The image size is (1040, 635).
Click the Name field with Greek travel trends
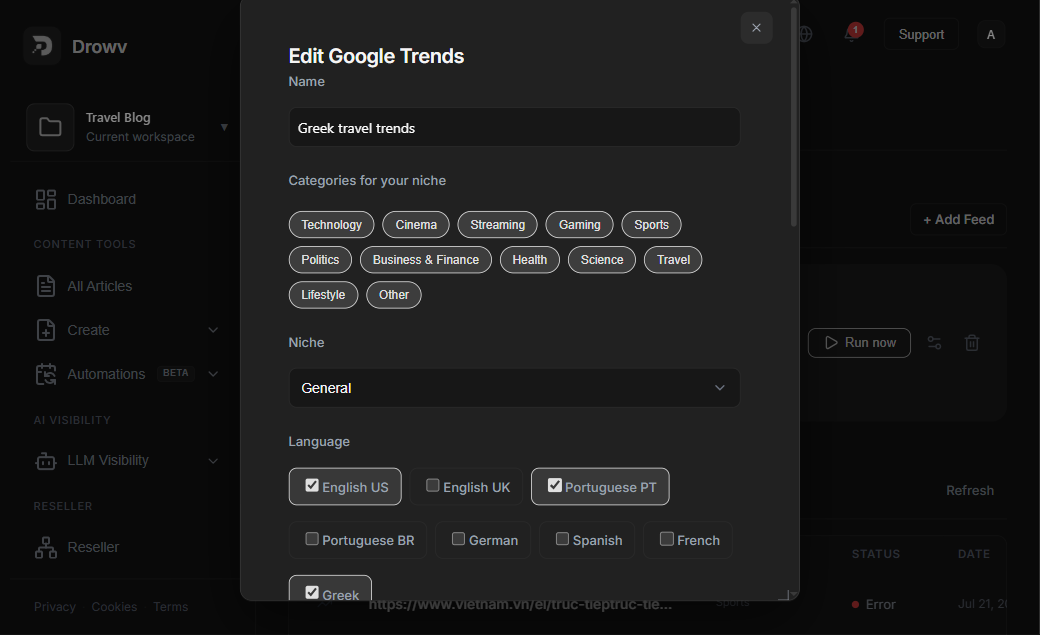coord(514,127)
